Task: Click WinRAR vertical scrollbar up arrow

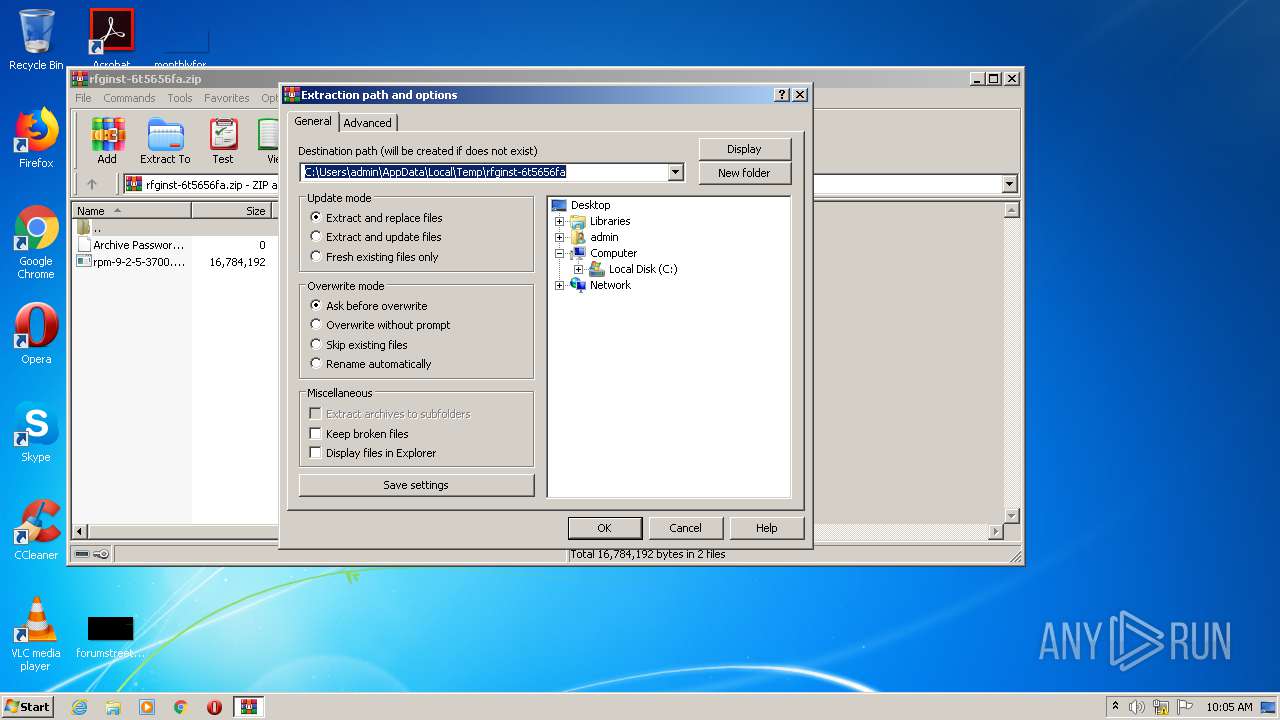Action: tap(1011, 210)
